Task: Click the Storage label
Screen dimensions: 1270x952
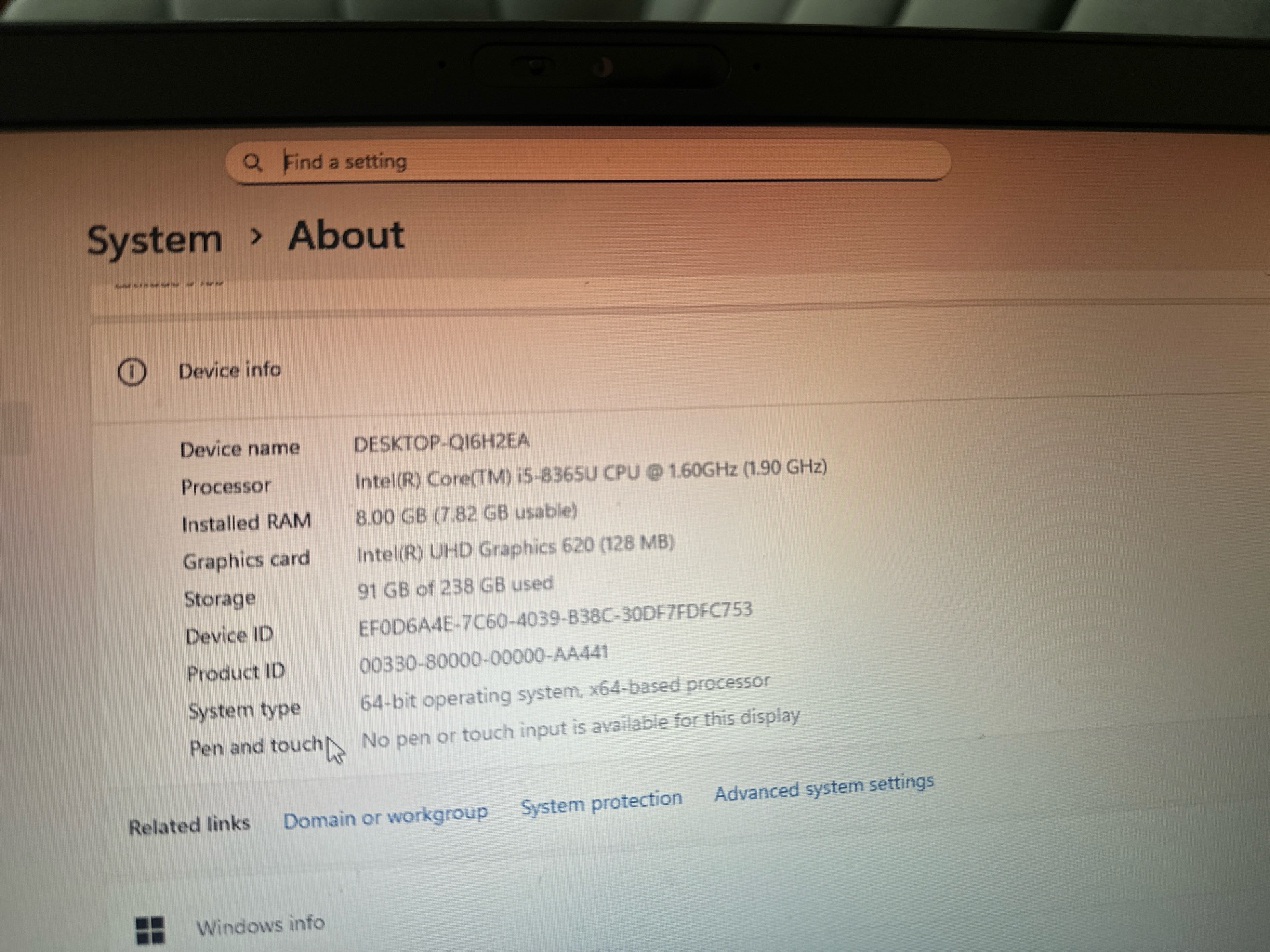Action: (220, 599)
